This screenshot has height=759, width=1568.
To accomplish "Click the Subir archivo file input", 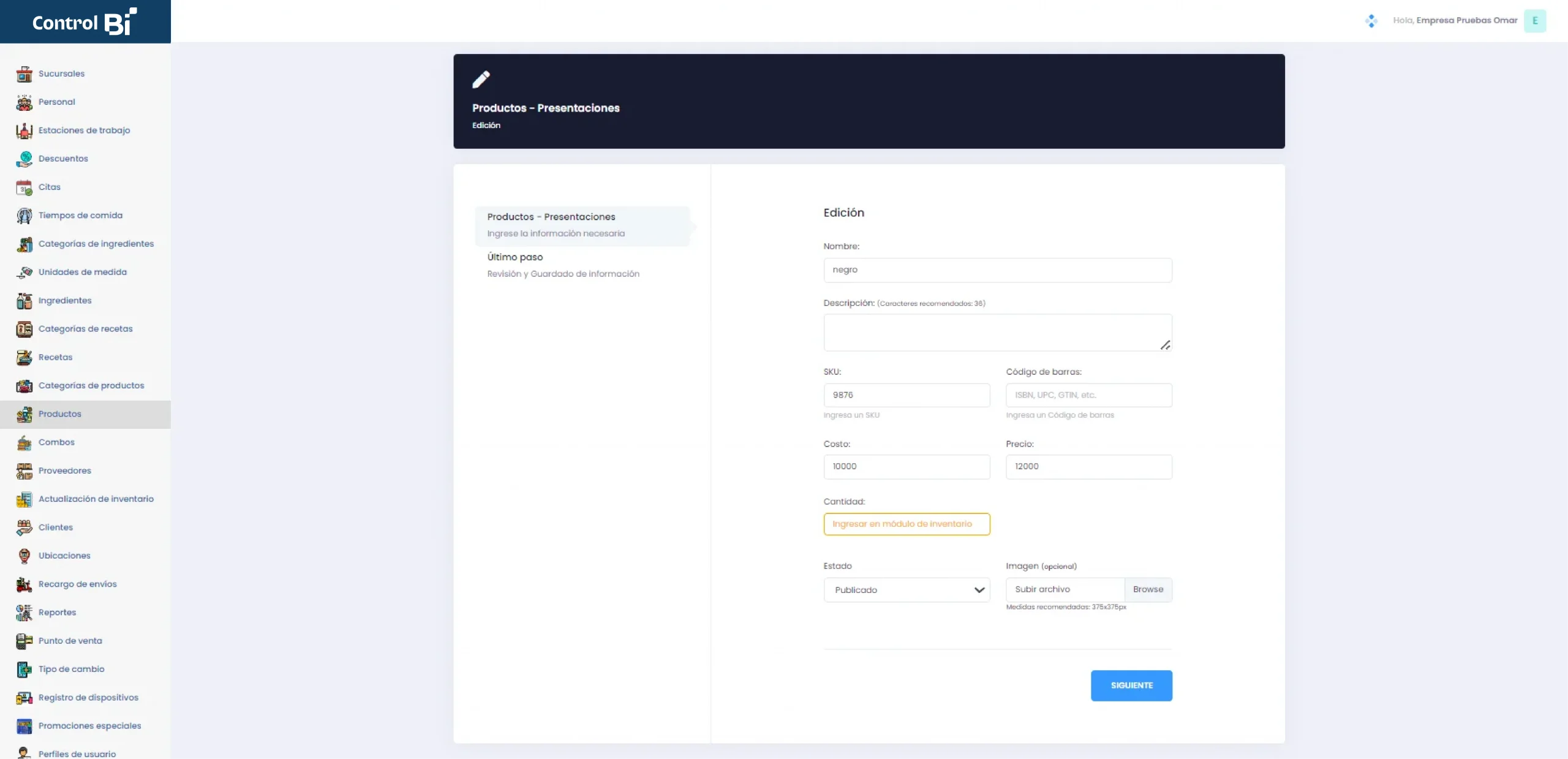I will click(x=1065, y=589).
